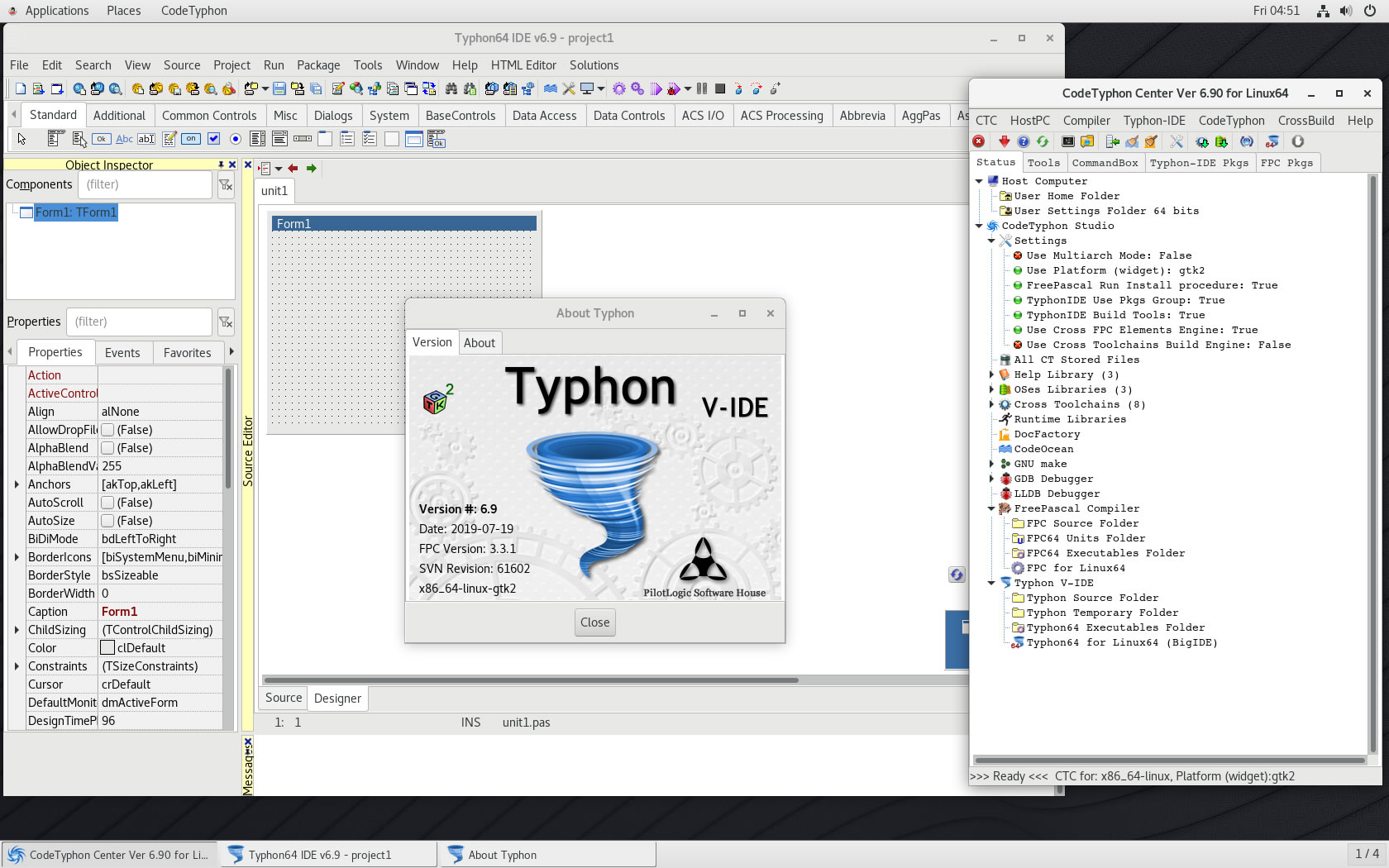Toggle the AutoScroll property checkbox
This screenshot has height=868, width=1389.
(x=107, y=503)
